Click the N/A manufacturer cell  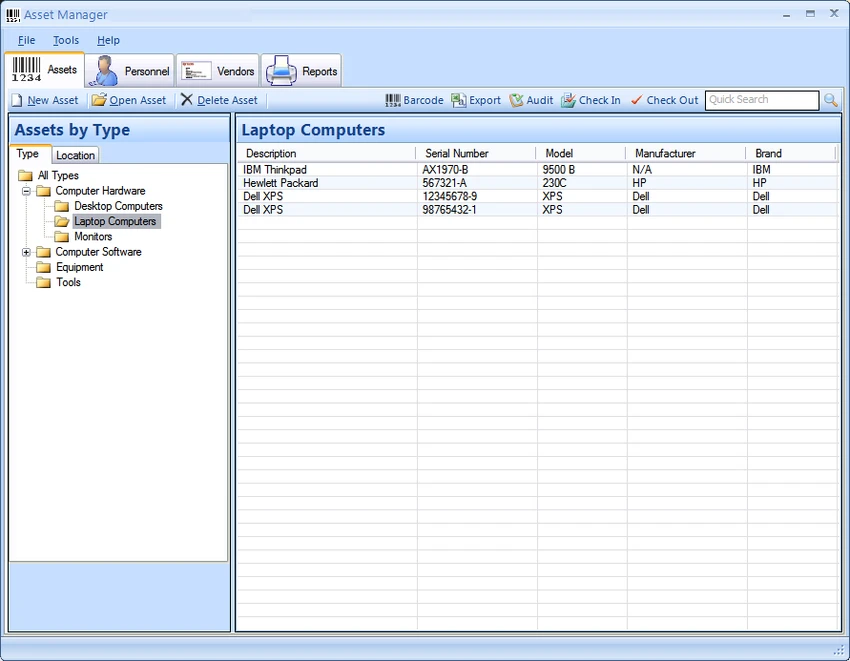(642, 170)
